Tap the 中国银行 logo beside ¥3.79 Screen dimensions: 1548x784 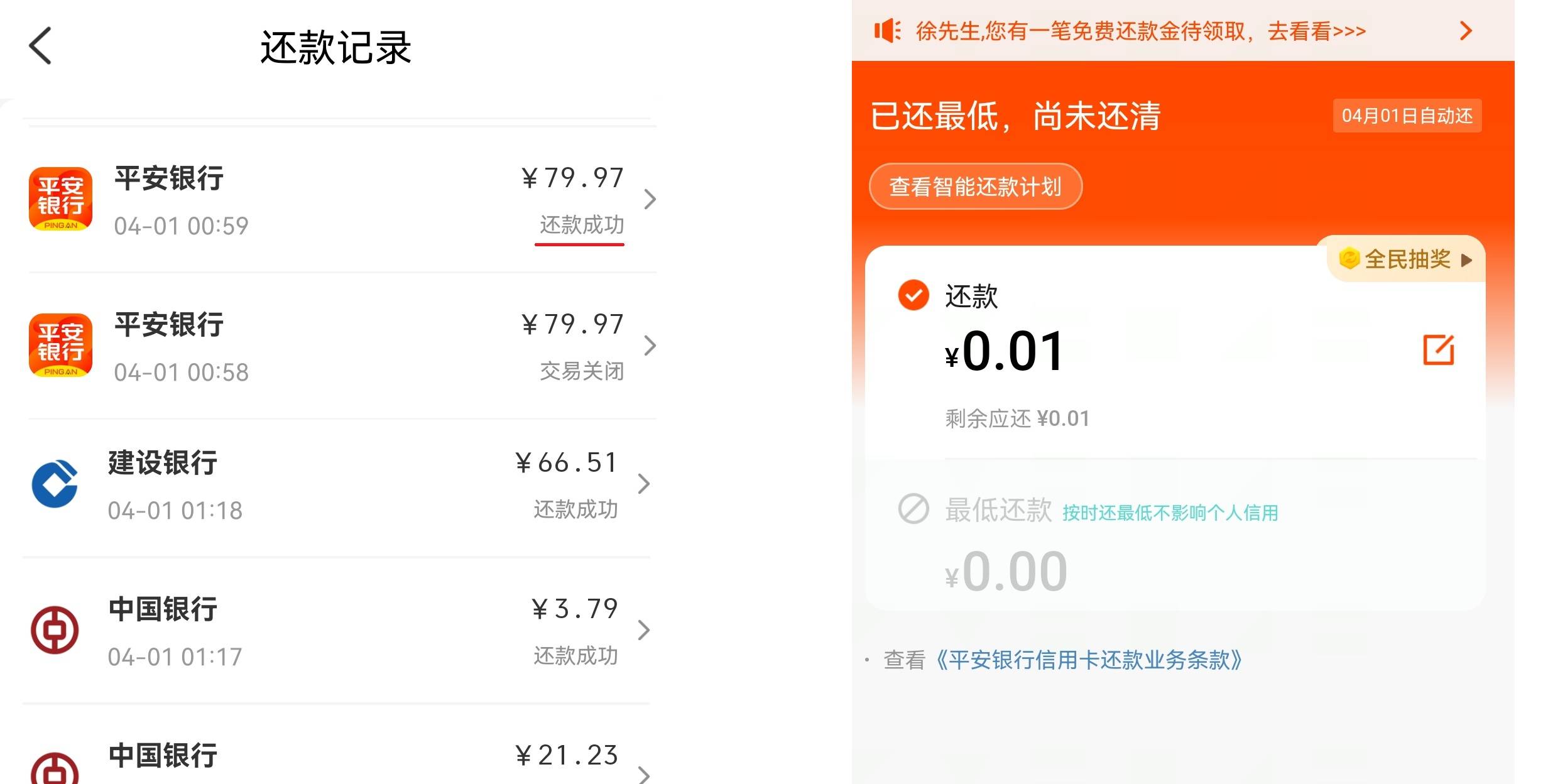pyautogui.click(x=55, y=629)
